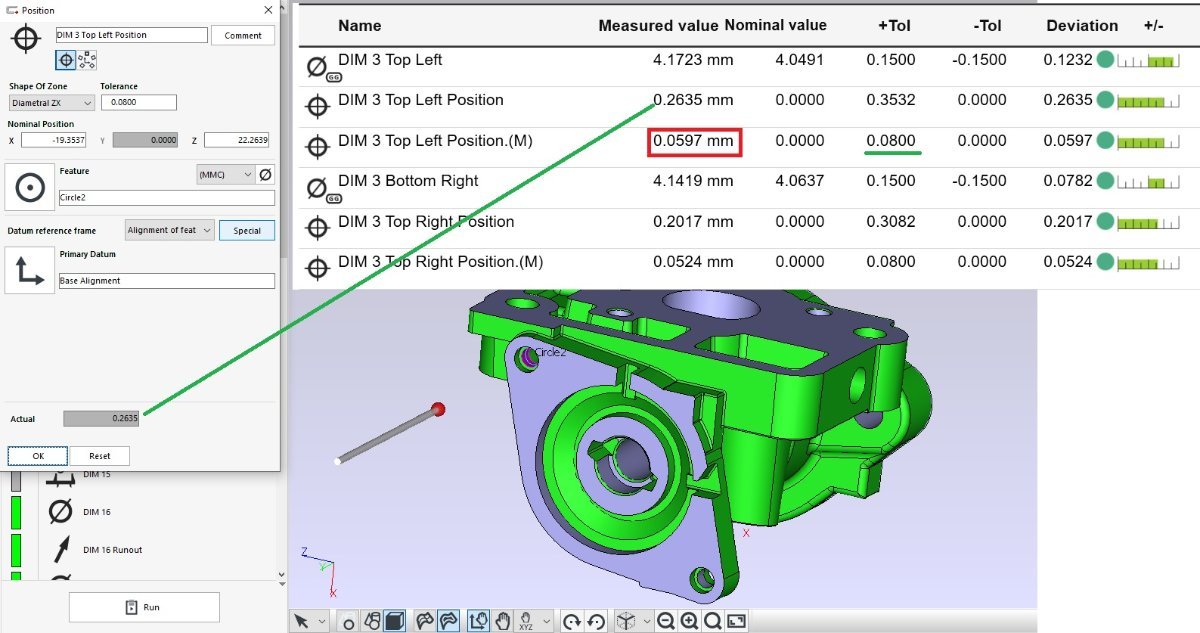Click the fit-to-screen icon
Viewport: 1200px width, 633px height.
736,621
